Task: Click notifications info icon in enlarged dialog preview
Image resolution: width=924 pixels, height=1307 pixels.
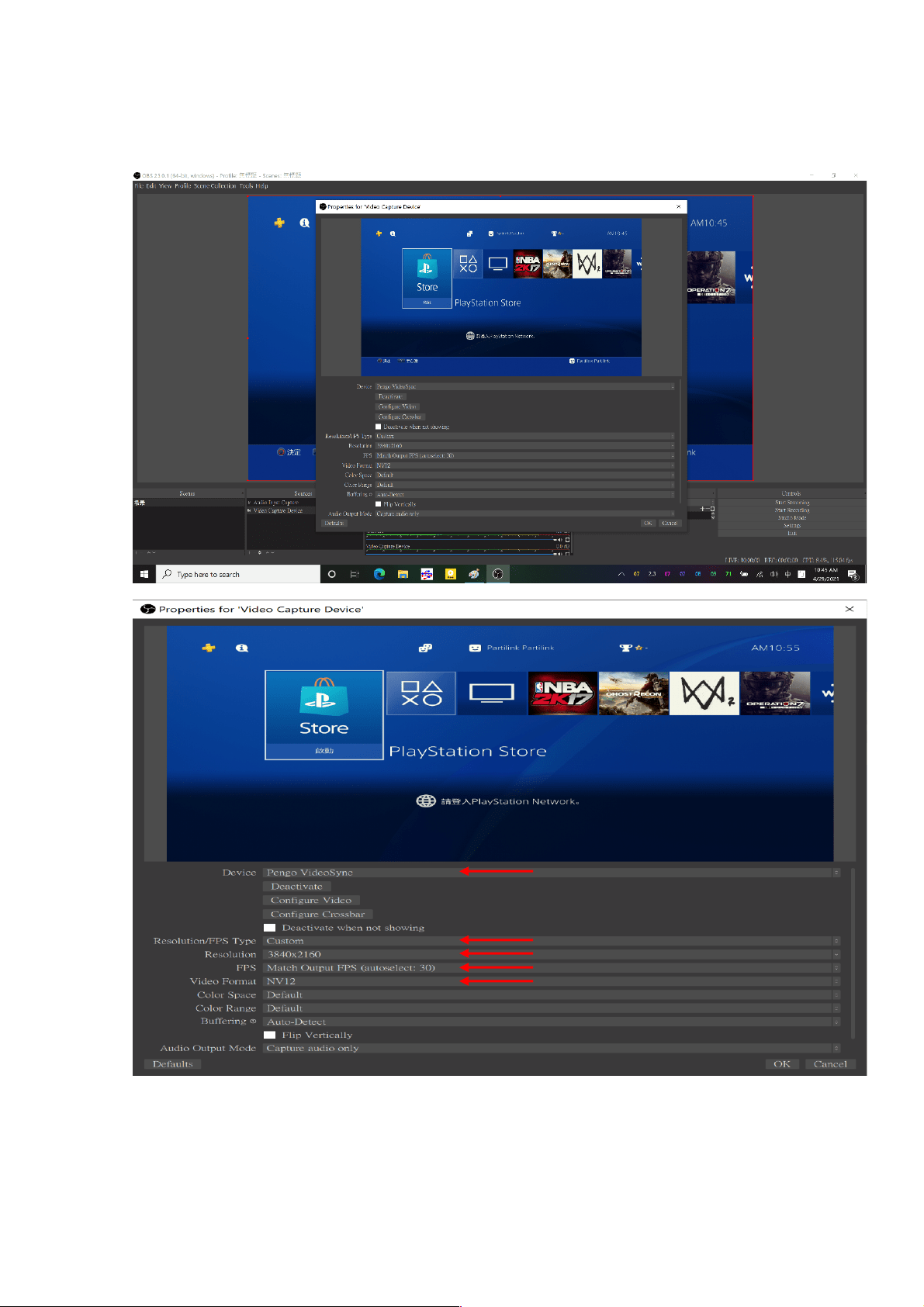Action: [242, 648]
